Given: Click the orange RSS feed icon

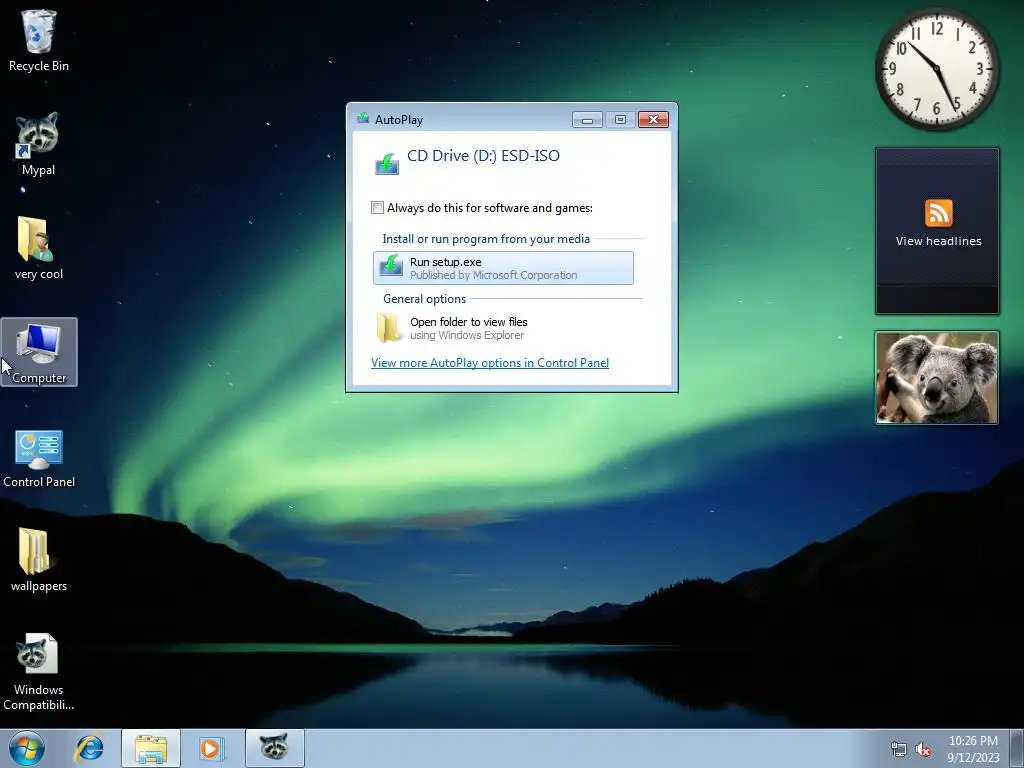Looking at the screenshot, I should [938, 213].
